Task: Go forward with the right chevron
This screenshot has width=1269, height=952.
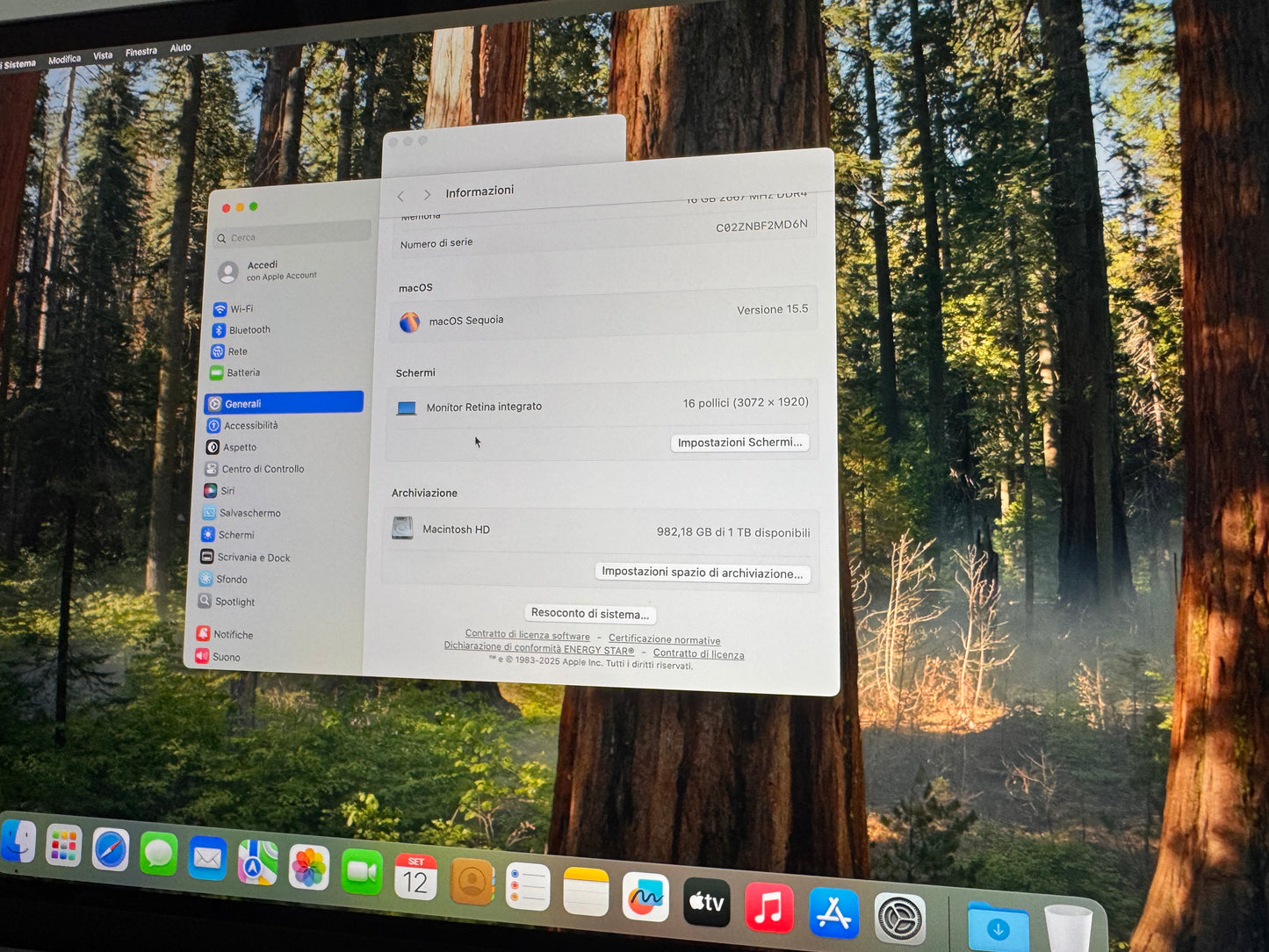Action: tap(427, 195)
